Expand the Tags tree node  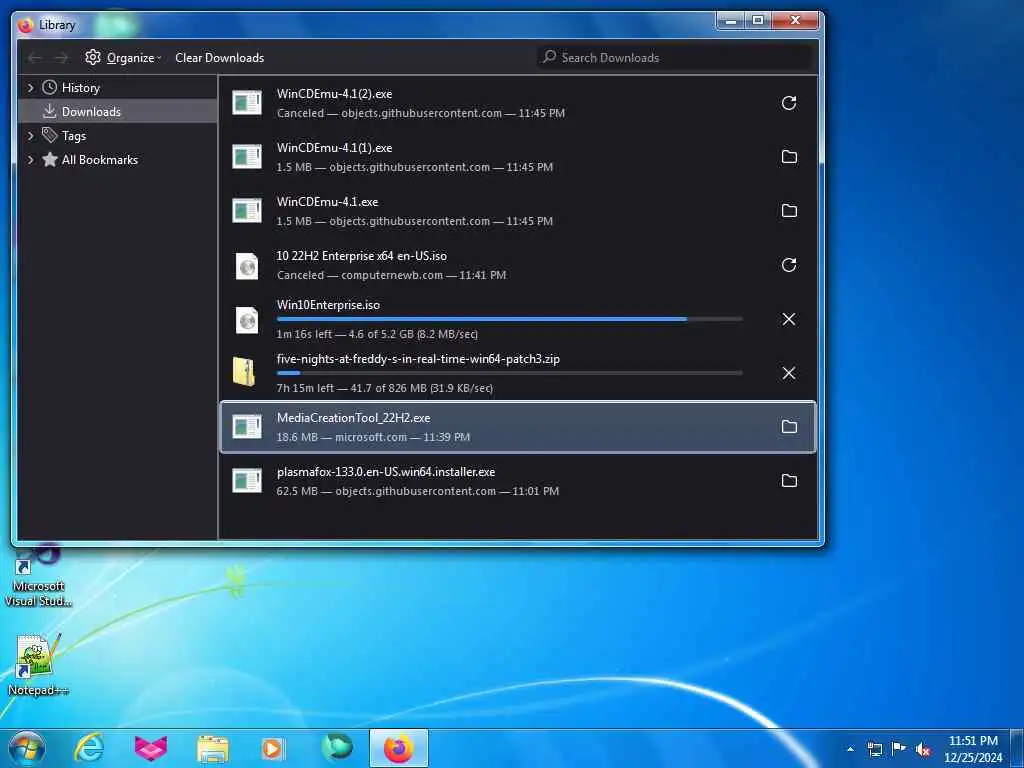[30, 136]
